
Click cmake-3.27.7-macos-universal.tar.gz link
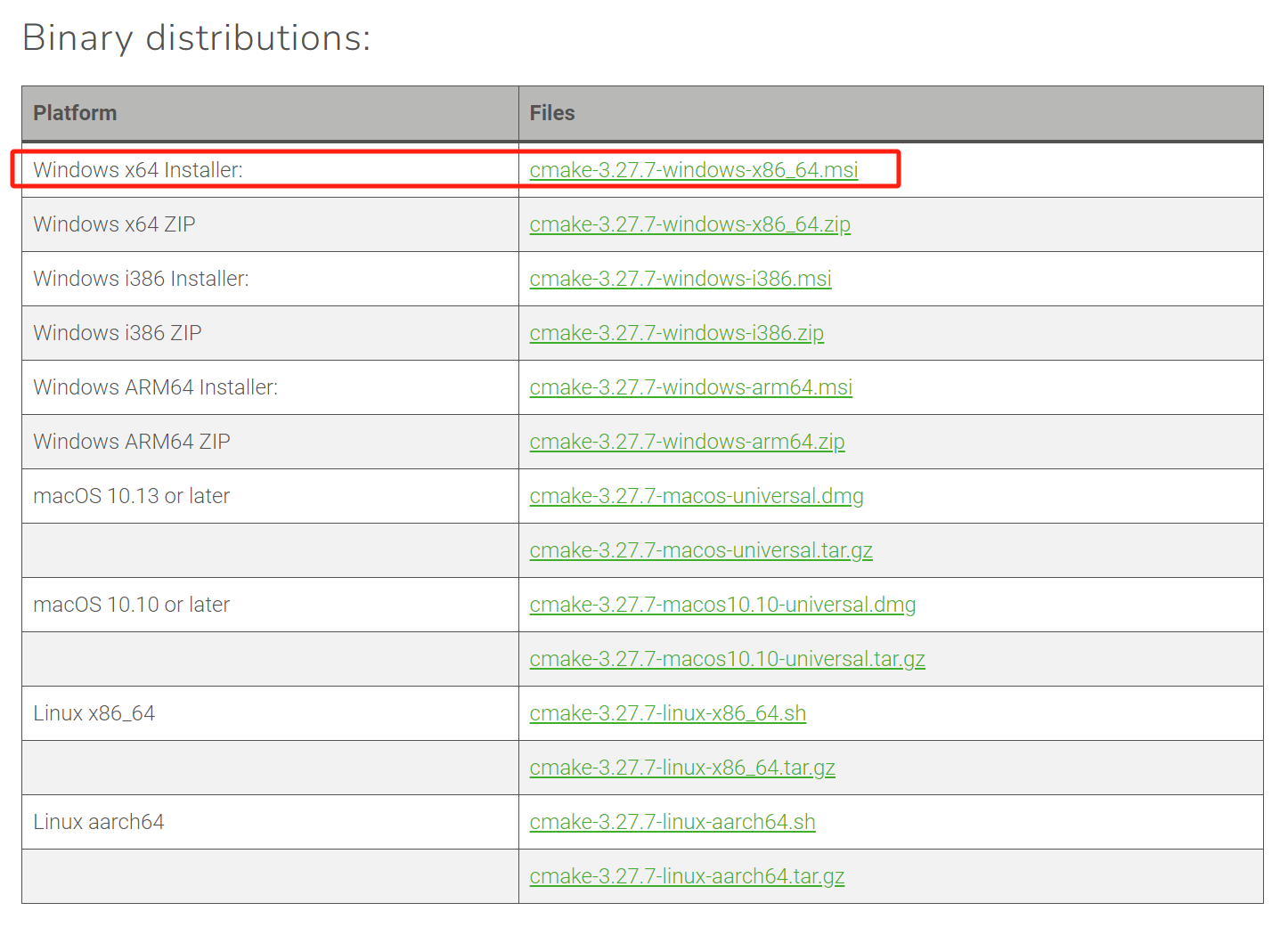(701, 550)
